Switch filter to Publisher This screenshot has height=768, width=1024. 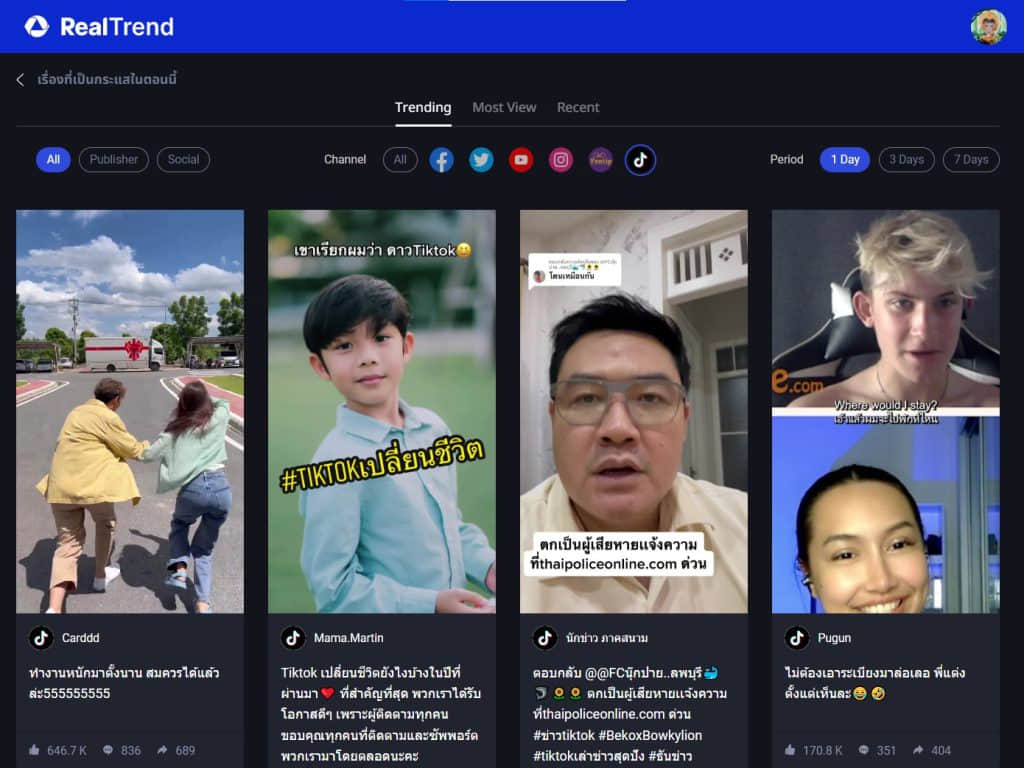(x=116, y=160)
